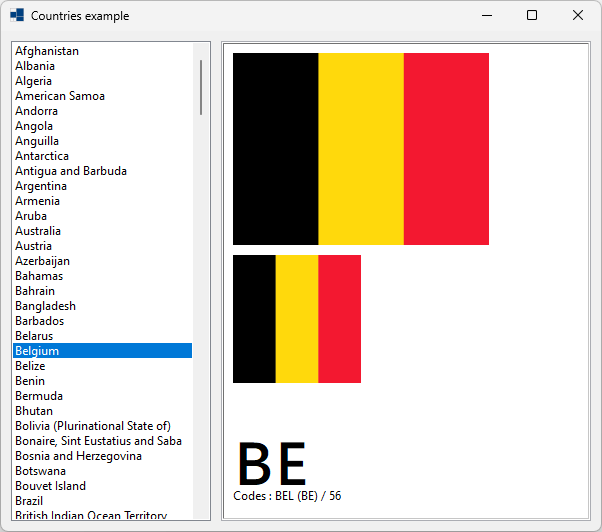This screenshot has height=532, width=602.
Task: Pick Argentina from the country list
Action: (41, 186)
